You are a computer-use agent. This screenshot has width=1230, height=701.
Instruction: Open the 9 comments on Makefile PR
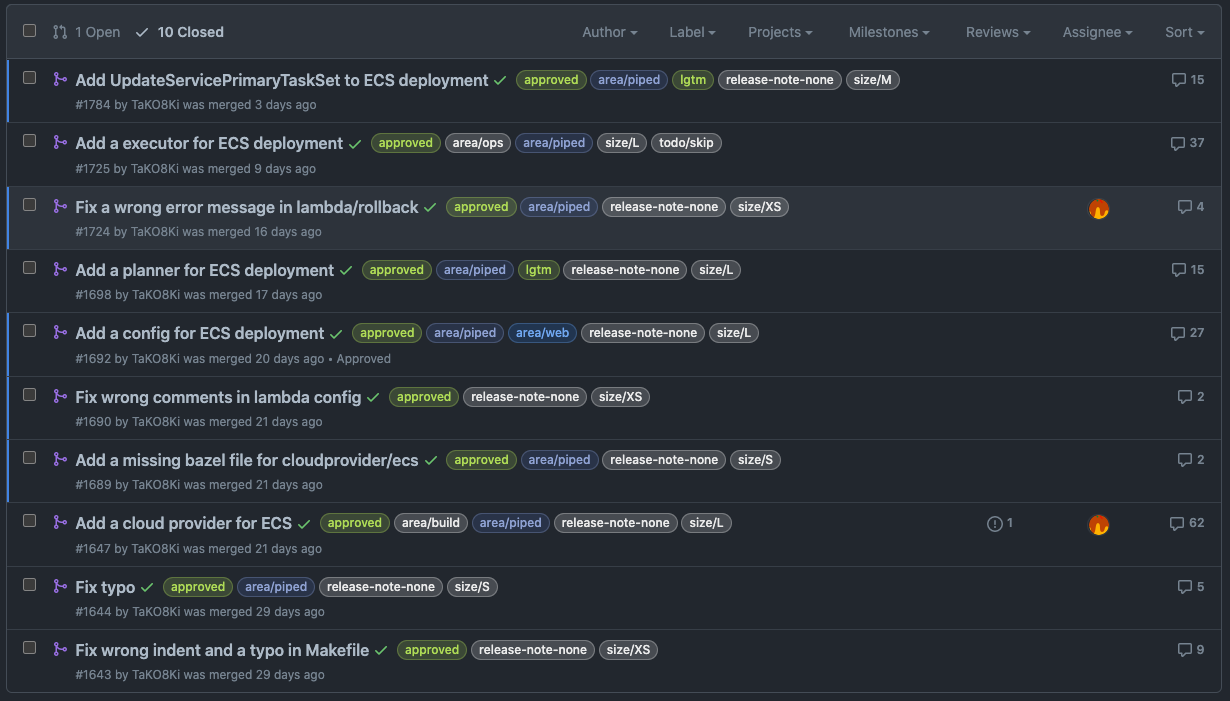click(x=1191, y=650)
